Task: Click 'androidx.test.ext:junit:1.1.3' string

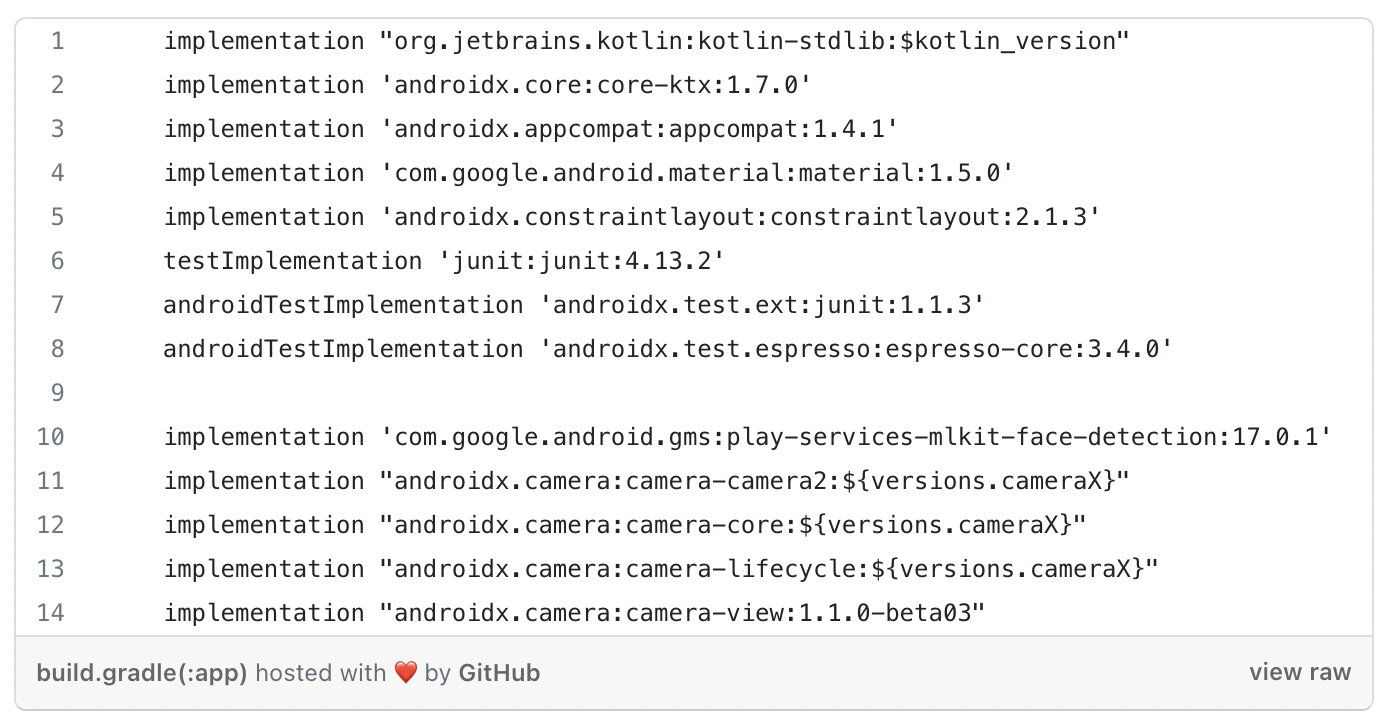Action: (x=762, y=305)
